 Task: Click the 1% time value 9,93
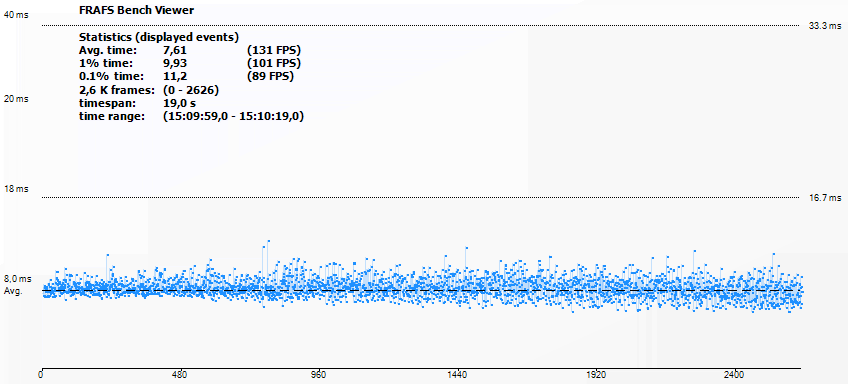pyautogui.click(x=175, y=63)
